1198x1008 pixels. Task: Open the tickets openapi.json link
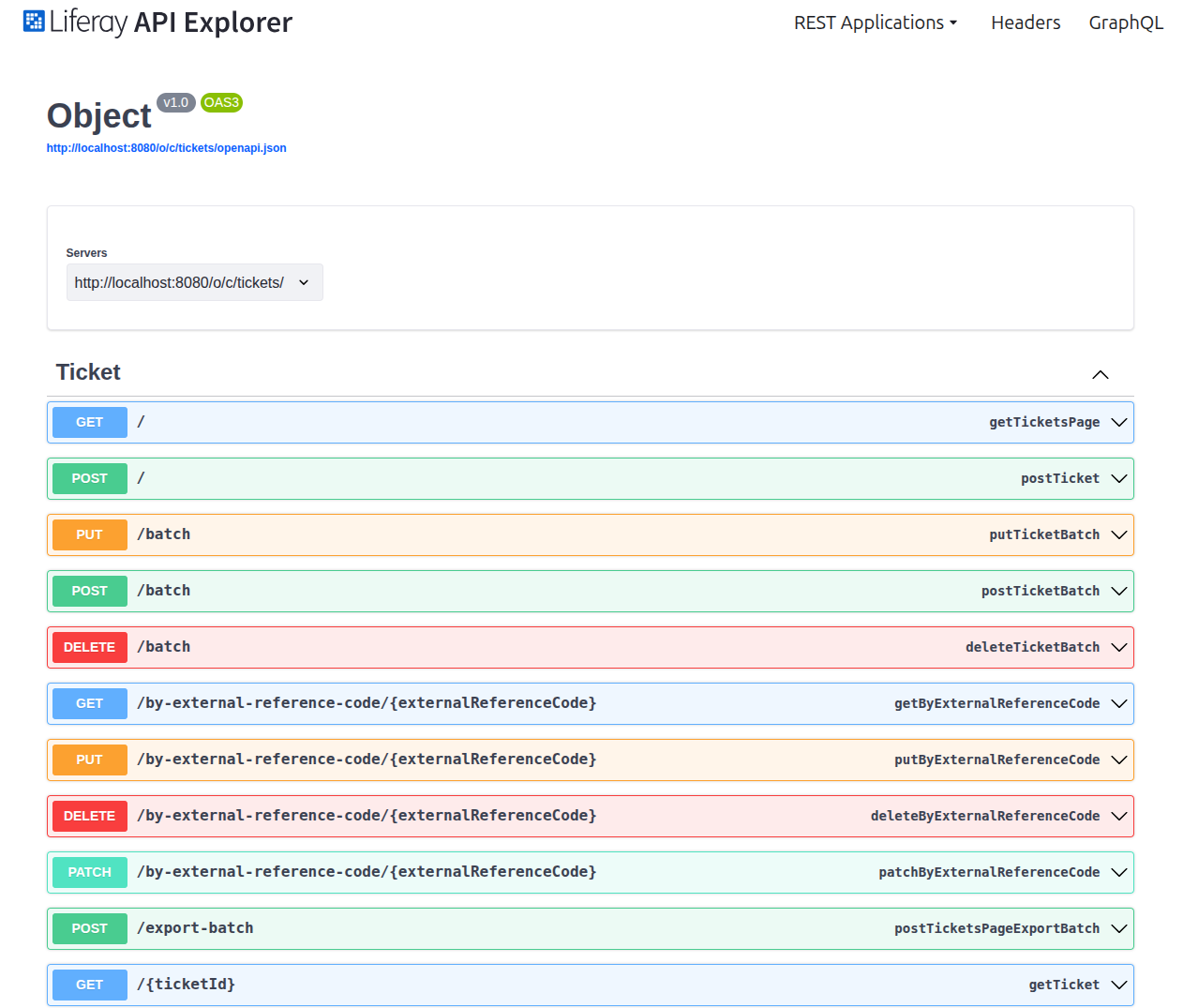coord(167,148)
